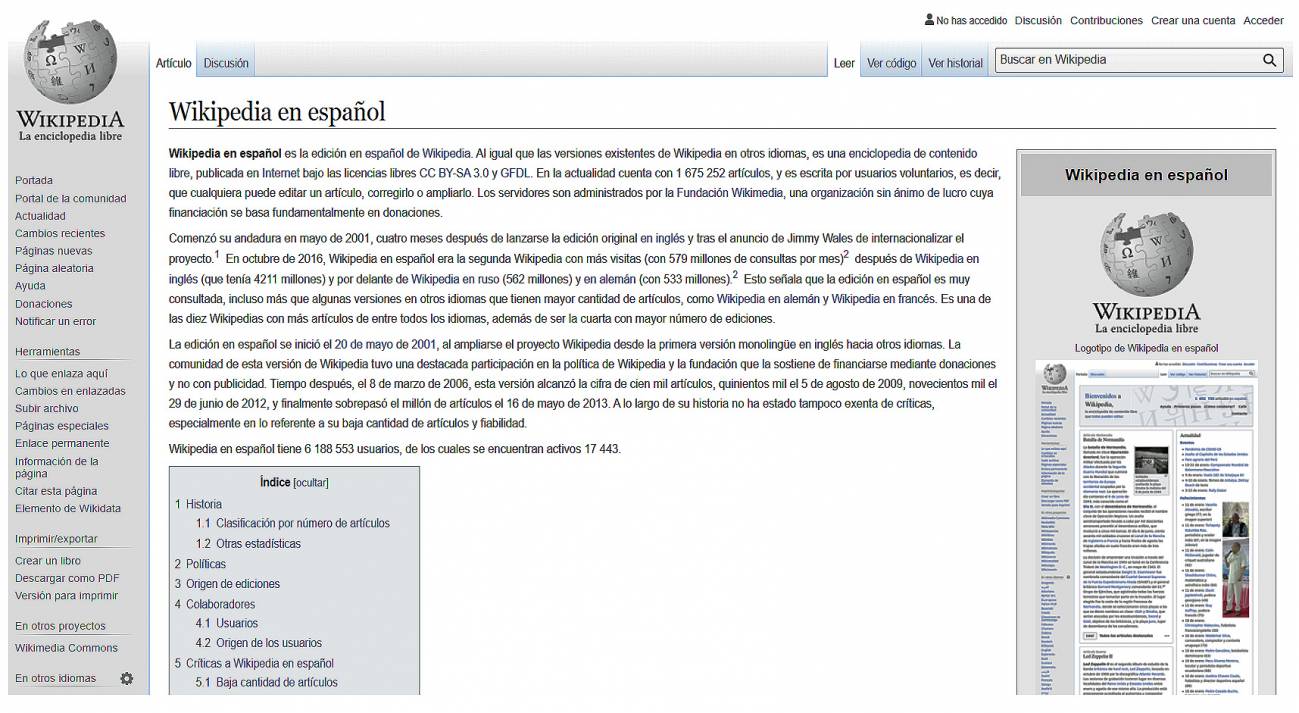The height and width of the screenshot is (713, 1299).
Task: Click the Wikipedia globe logo in sidebar
Action: pyautogui.click(x=70, y=60)
